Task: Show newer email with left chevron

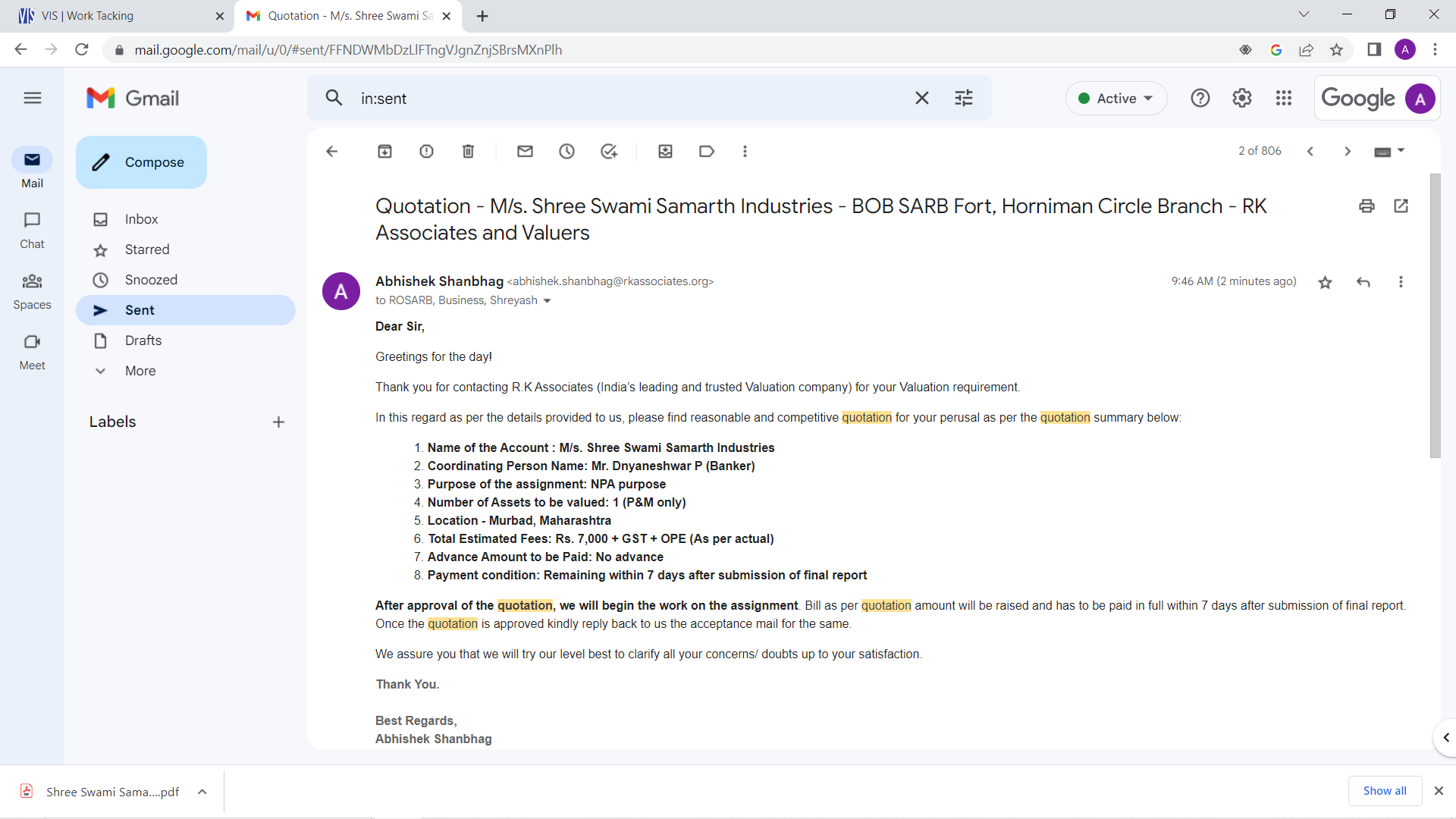Action: click(1310, 152)
